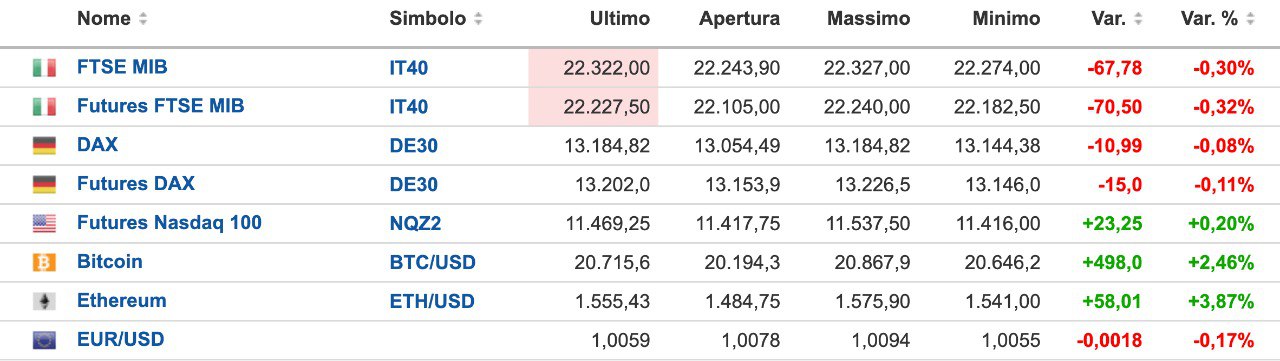Image resolution: width=1280 pixels, height=361 pixels.
Task: Sort by Var. column arrows
Action: (x=1137, y=19)
